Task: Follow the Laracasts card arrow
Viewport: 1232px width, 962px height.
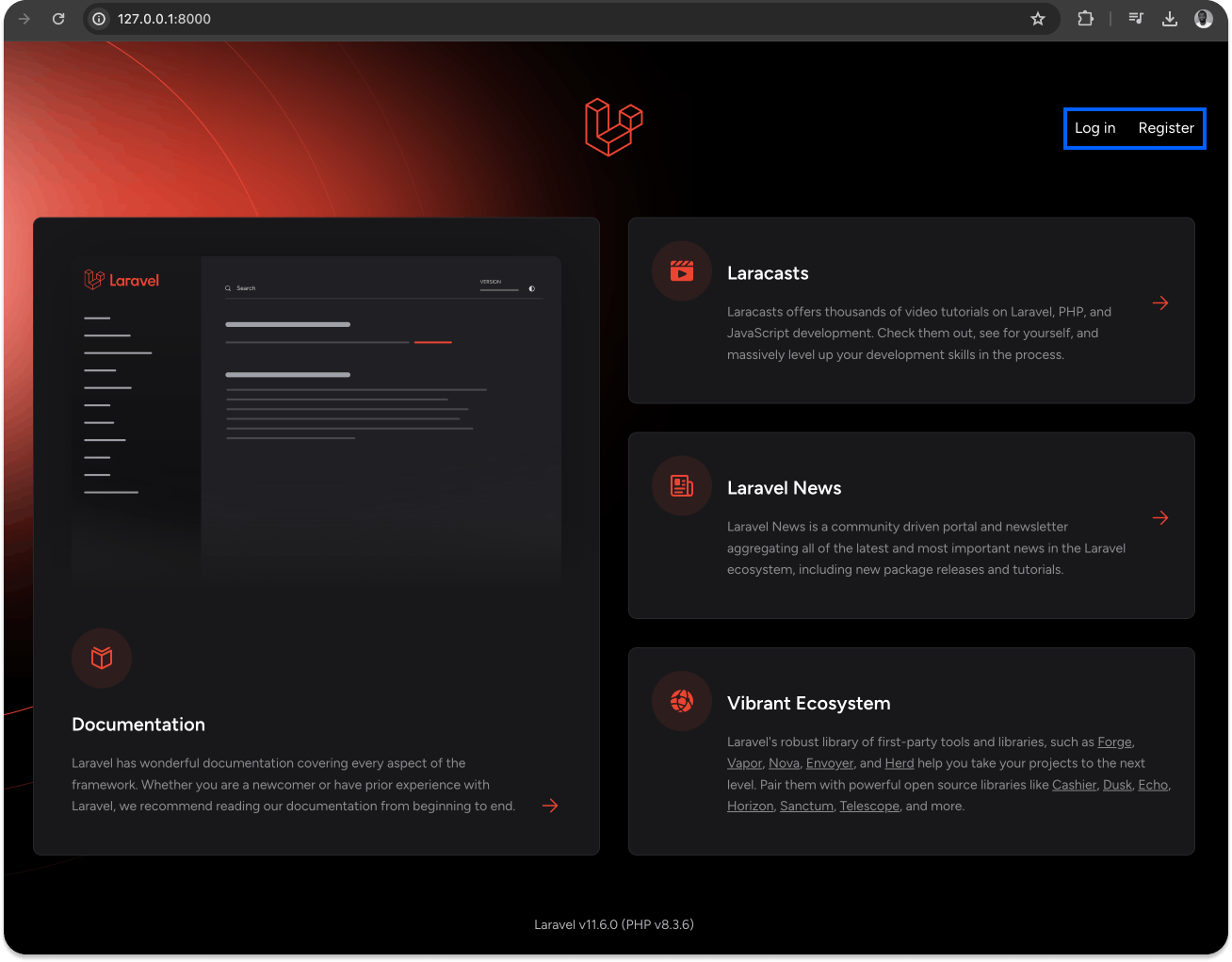Action: point(1159,303)
